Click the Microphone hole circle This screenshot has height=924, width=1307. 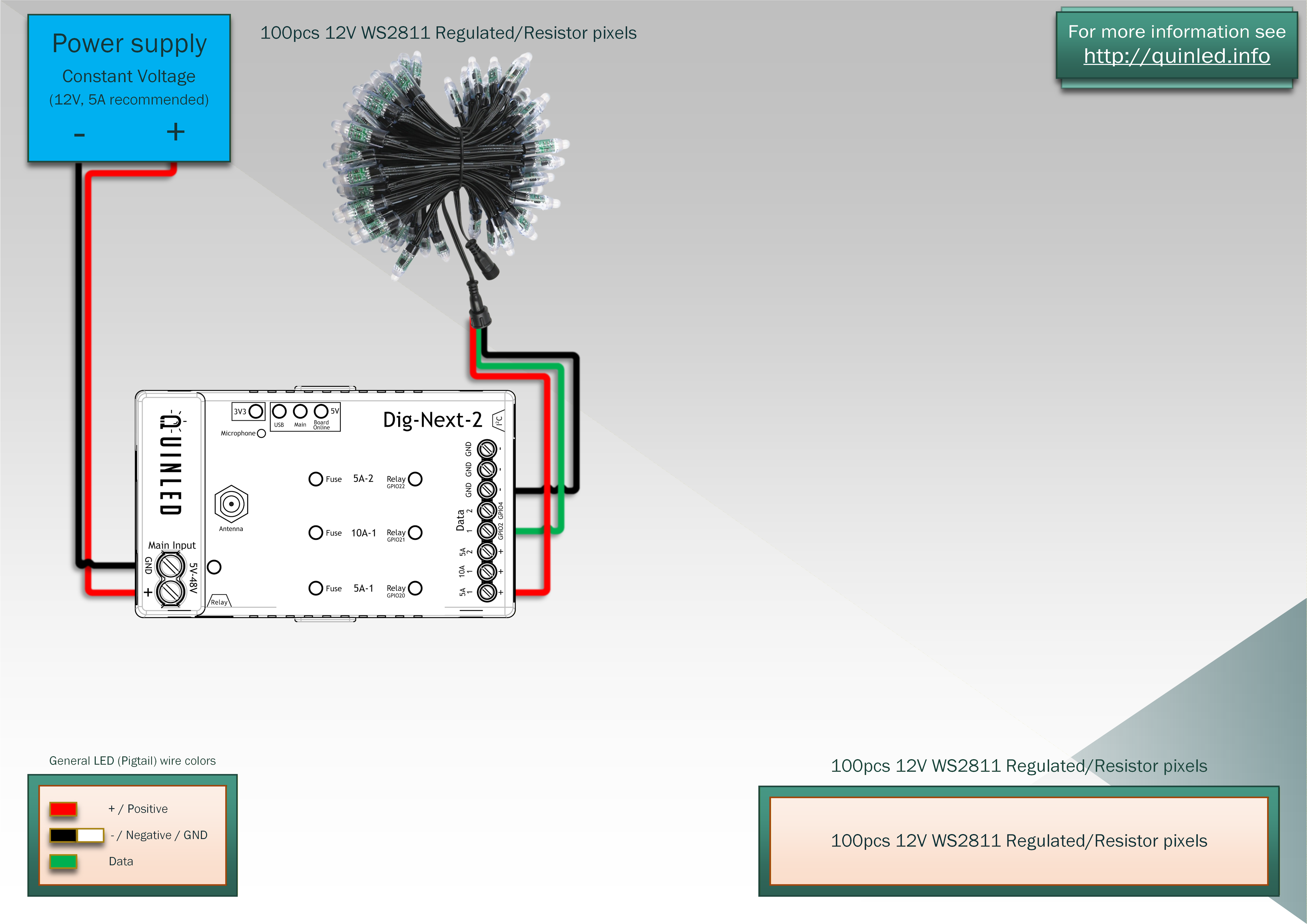[x=261, y=434]
